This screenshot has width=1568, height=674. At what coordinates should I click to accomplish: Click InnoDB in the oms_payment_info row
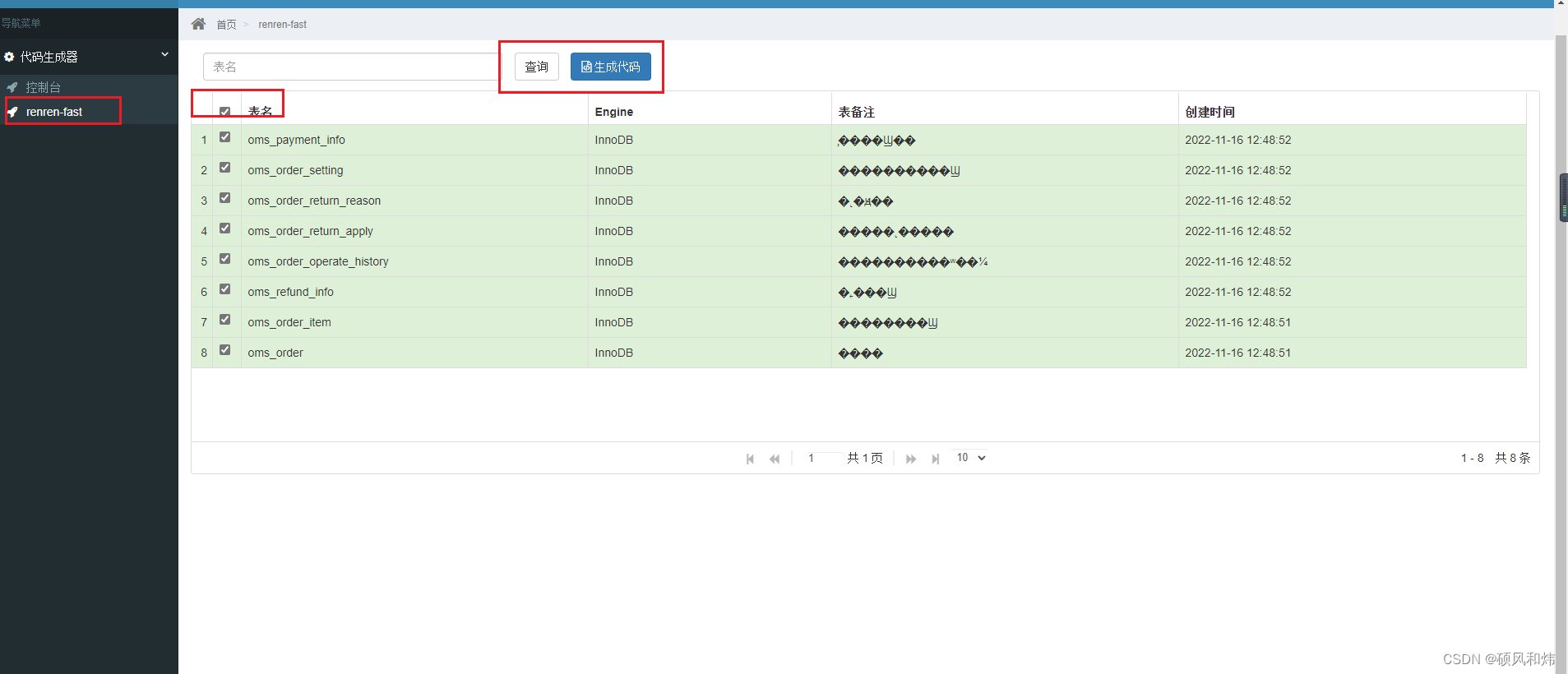[x=614, y=140]
